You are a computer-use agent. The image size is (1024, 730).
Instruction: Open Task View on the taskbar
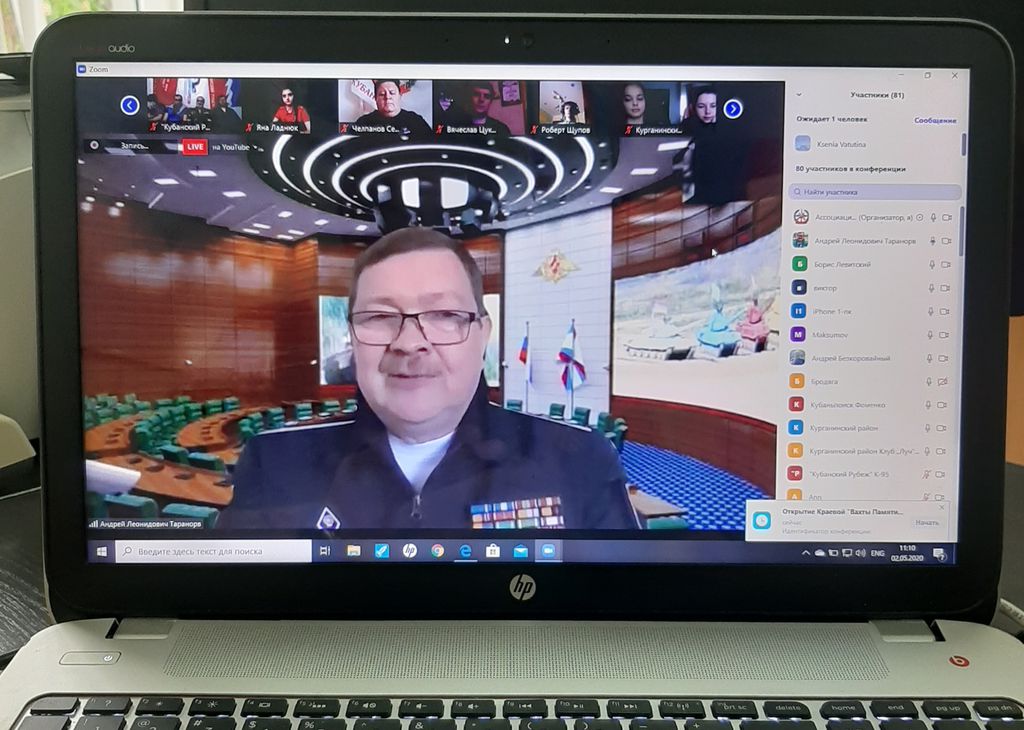point(325,551)
